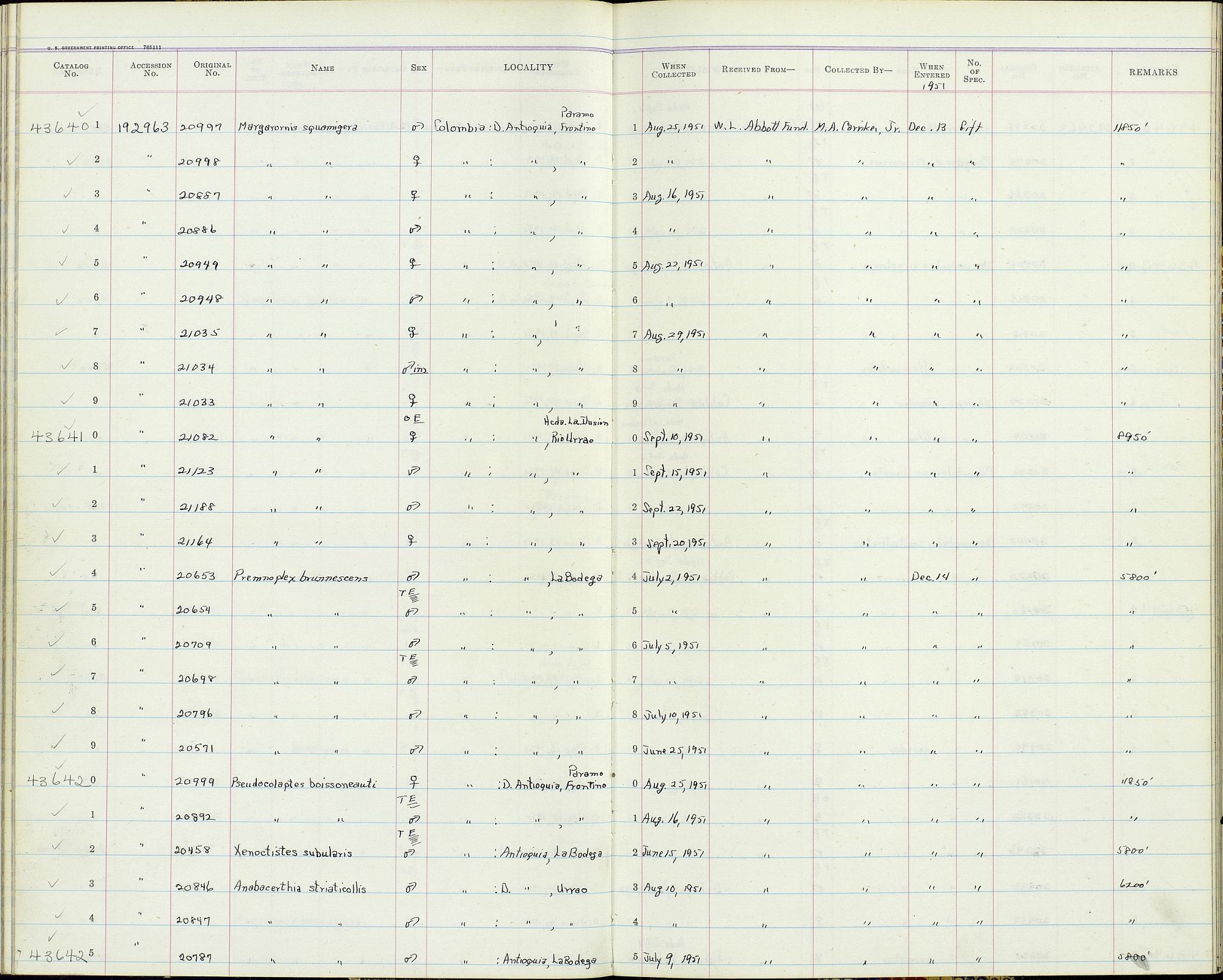This screenshot has height=980, width=1223.
Task: Select the collection date "Sept. 15, 1951"
Action: pos(675,473)
